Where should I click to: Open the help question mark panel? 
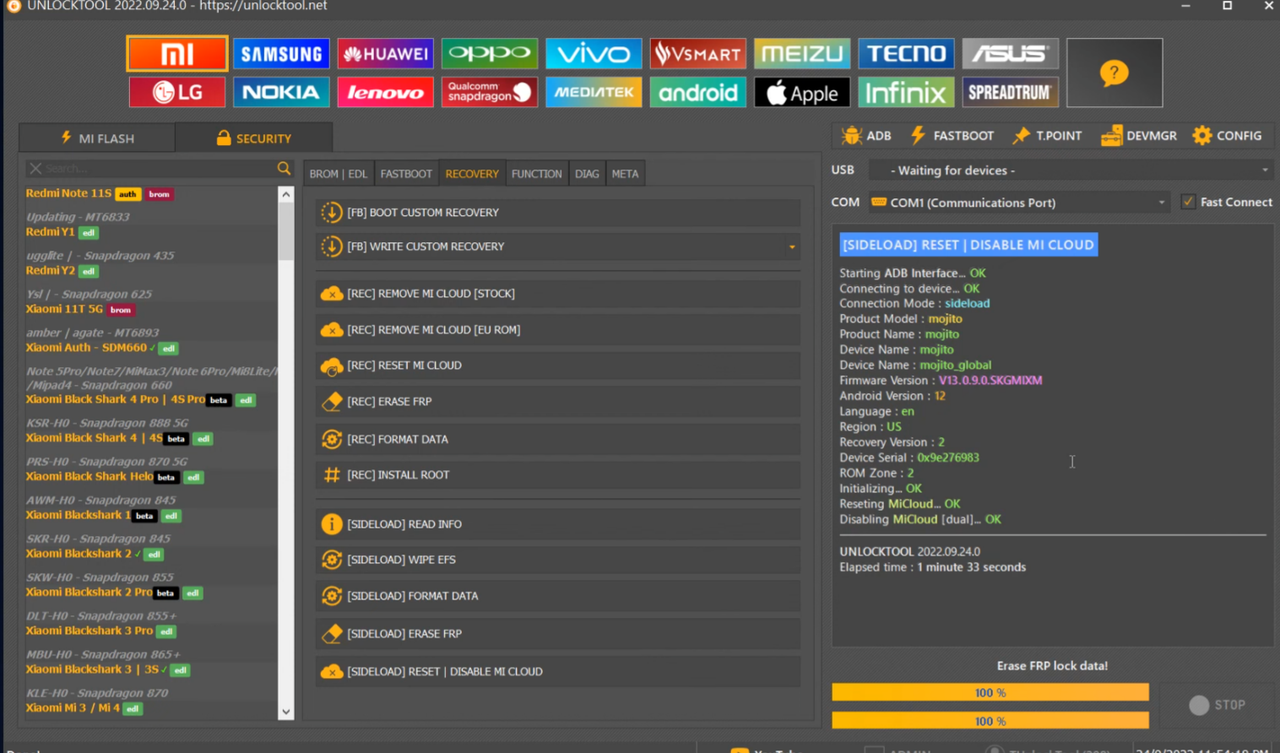1114,73
